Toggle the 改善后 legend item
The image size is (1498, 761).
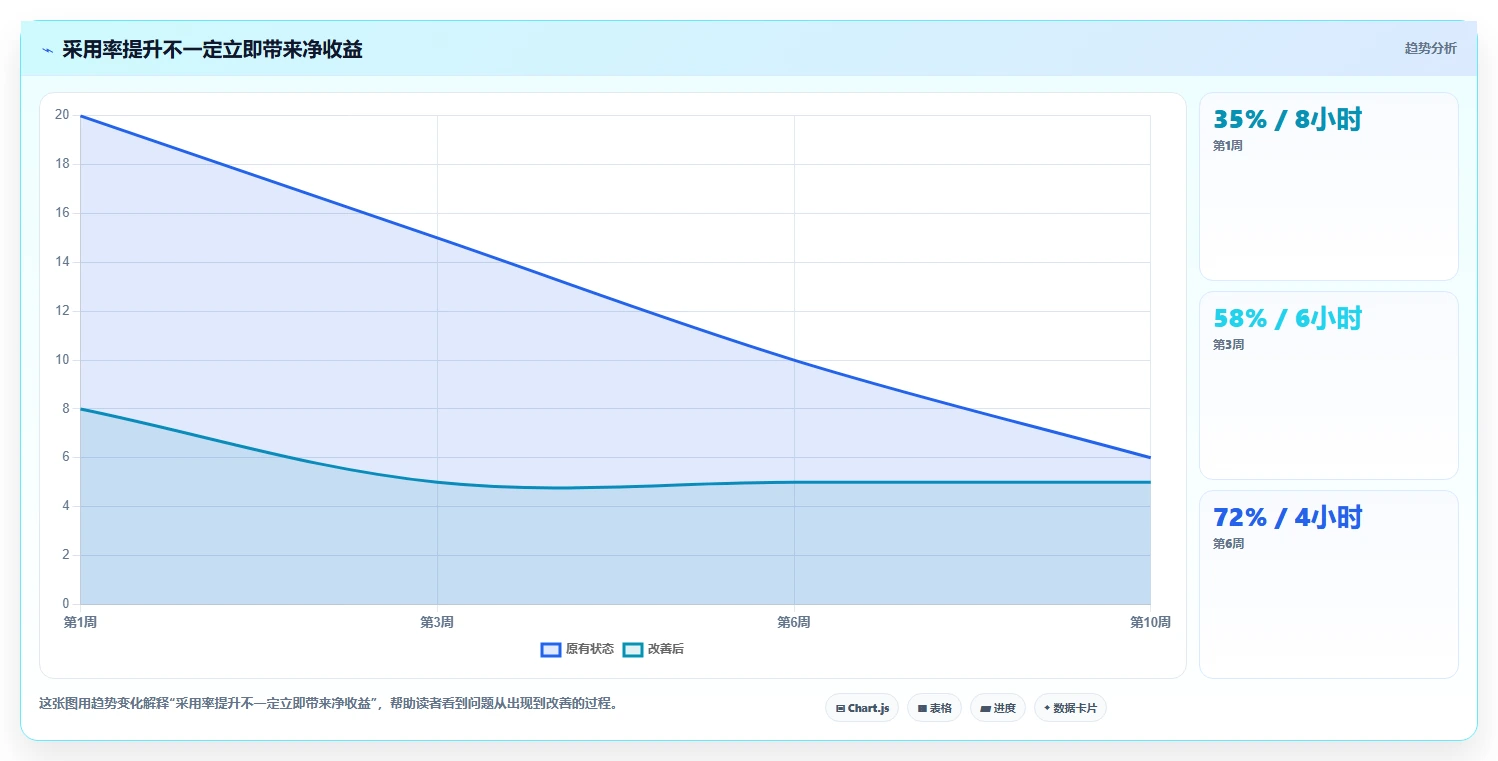(x=653, y=649)
